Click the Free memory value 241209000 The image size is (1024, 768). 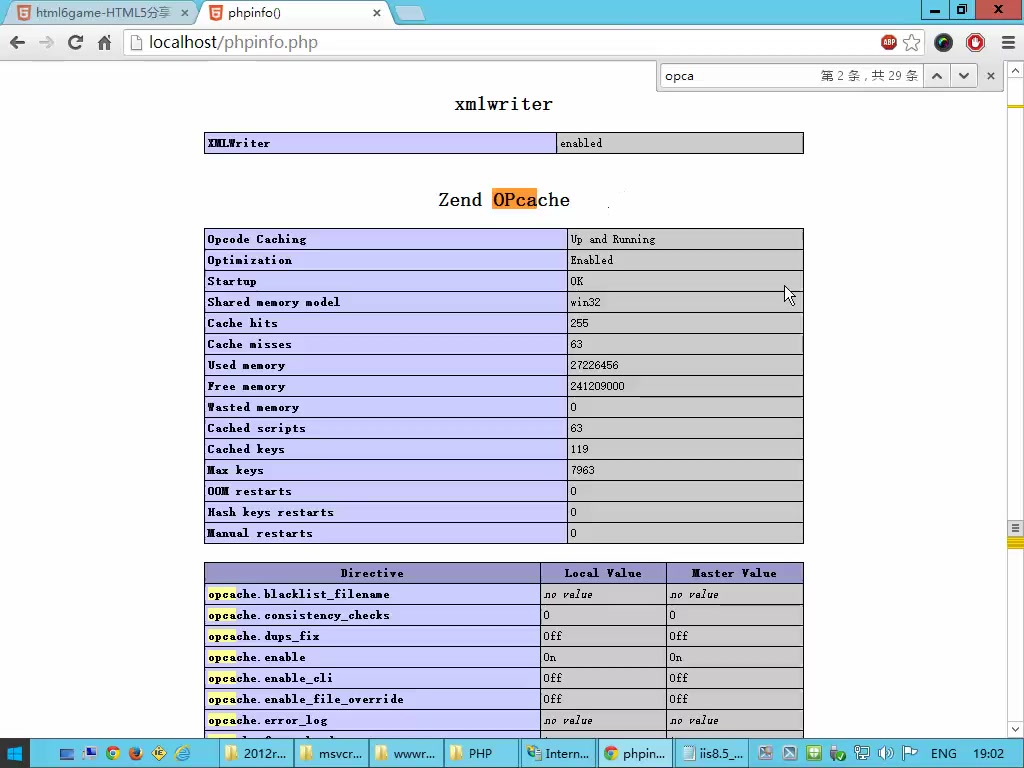(x=597, y=386)
